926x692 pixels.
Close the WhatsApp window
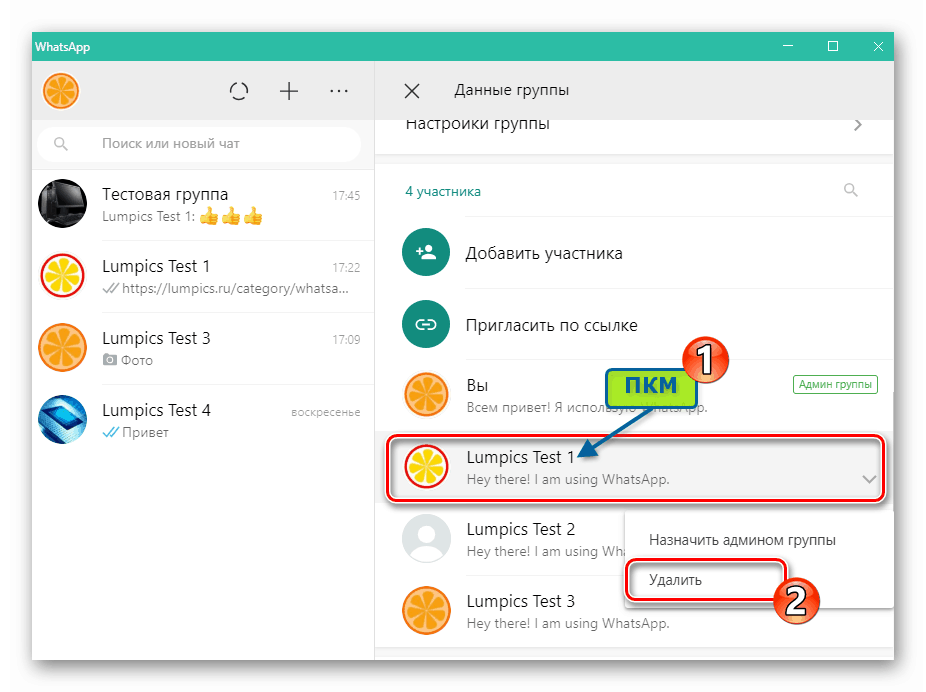tap(878, 46)
